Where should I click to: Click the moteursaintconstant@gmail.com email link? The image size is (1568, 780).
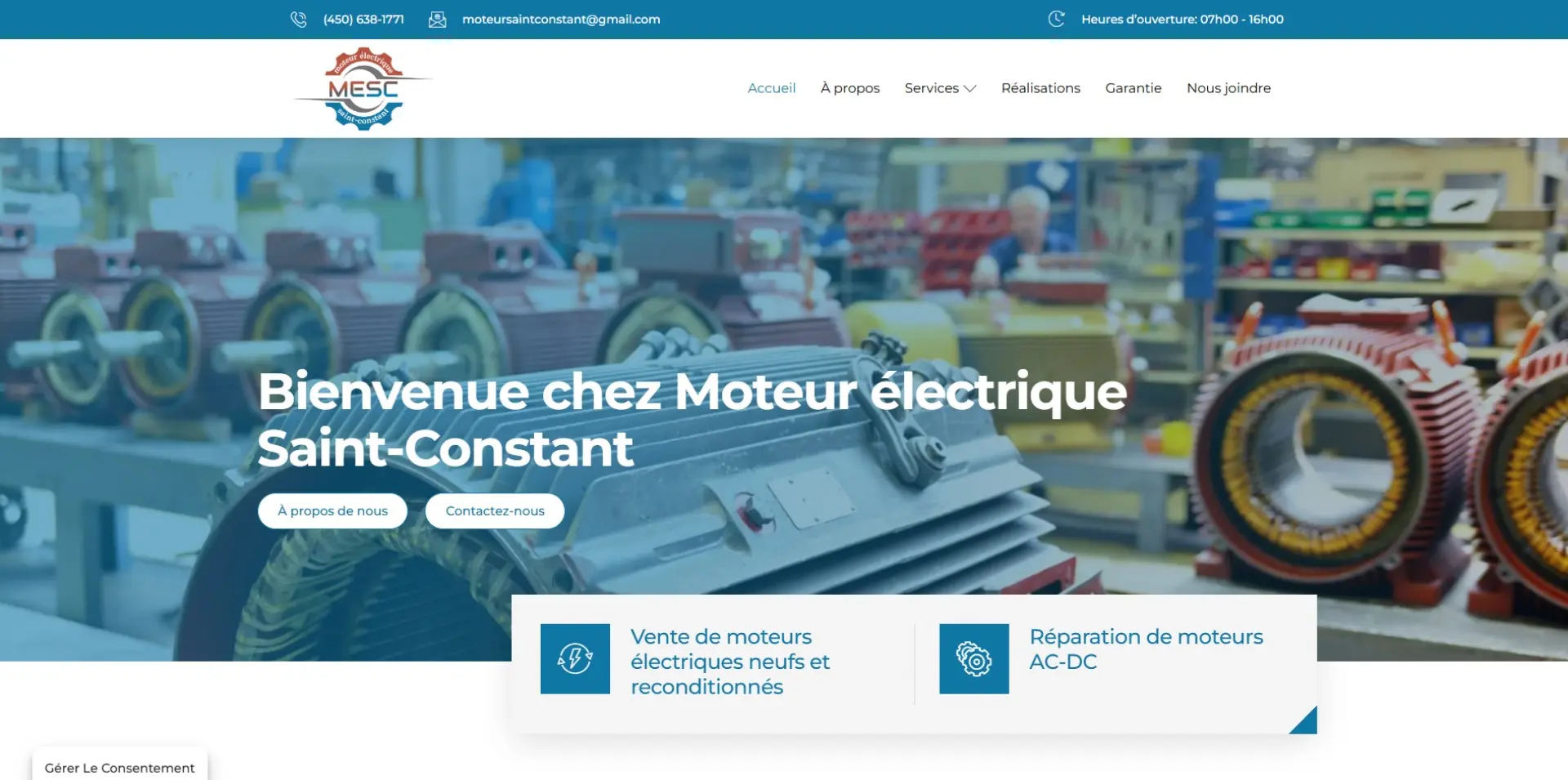[x=561, y=19]
